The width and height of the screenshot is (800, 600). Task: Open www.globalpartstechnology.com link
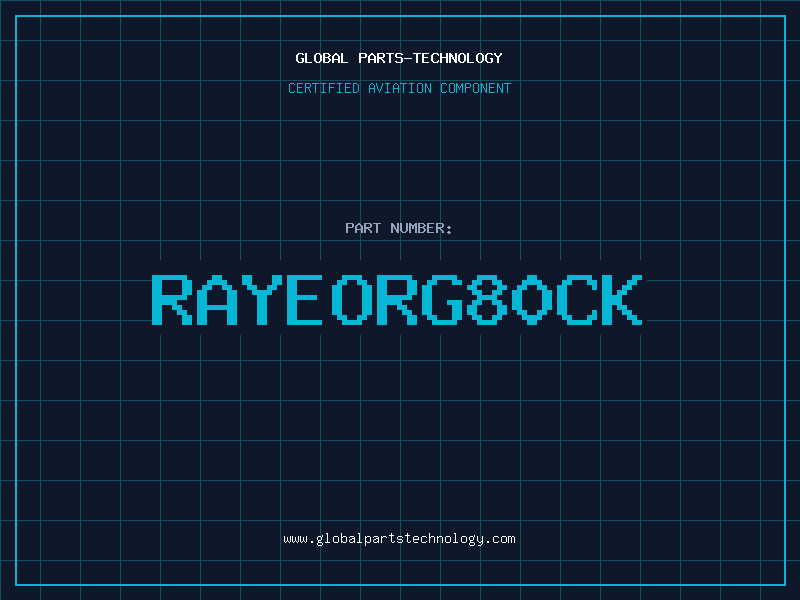(x=399, y=539)
